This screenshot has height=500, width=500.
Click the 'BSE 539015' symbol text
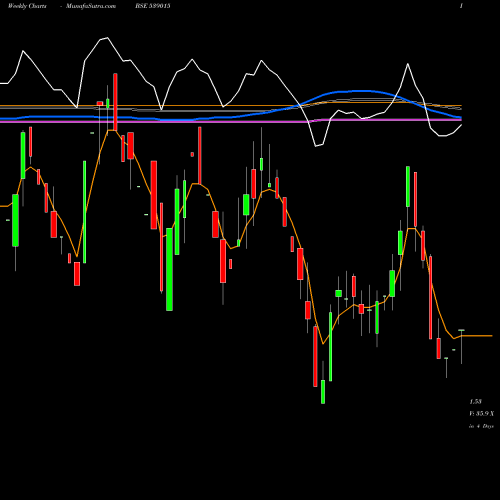(x=153, y=6)
